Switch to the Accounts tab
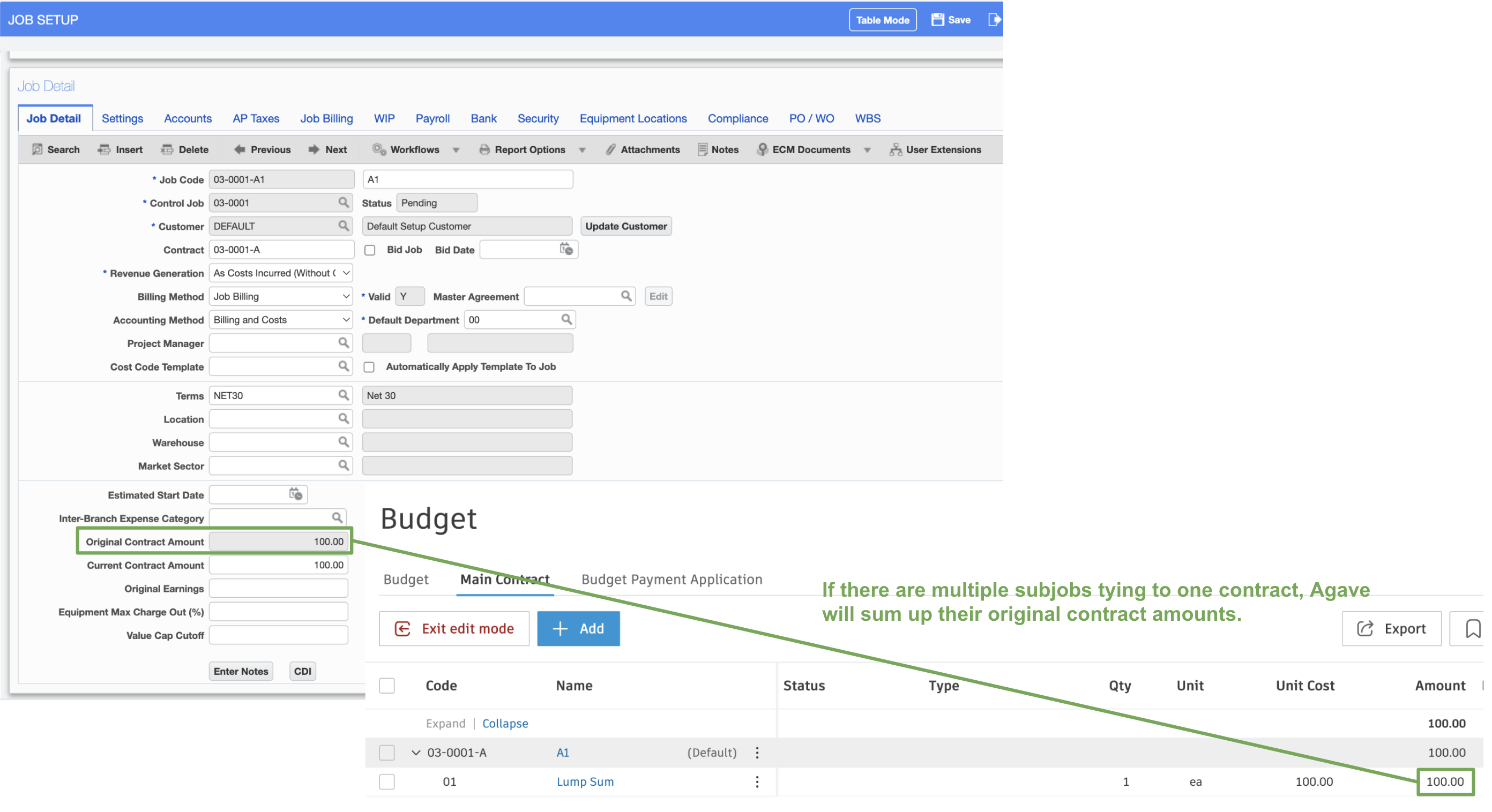The height and width of the screenshot is (812, 1492). click(188, 118)
